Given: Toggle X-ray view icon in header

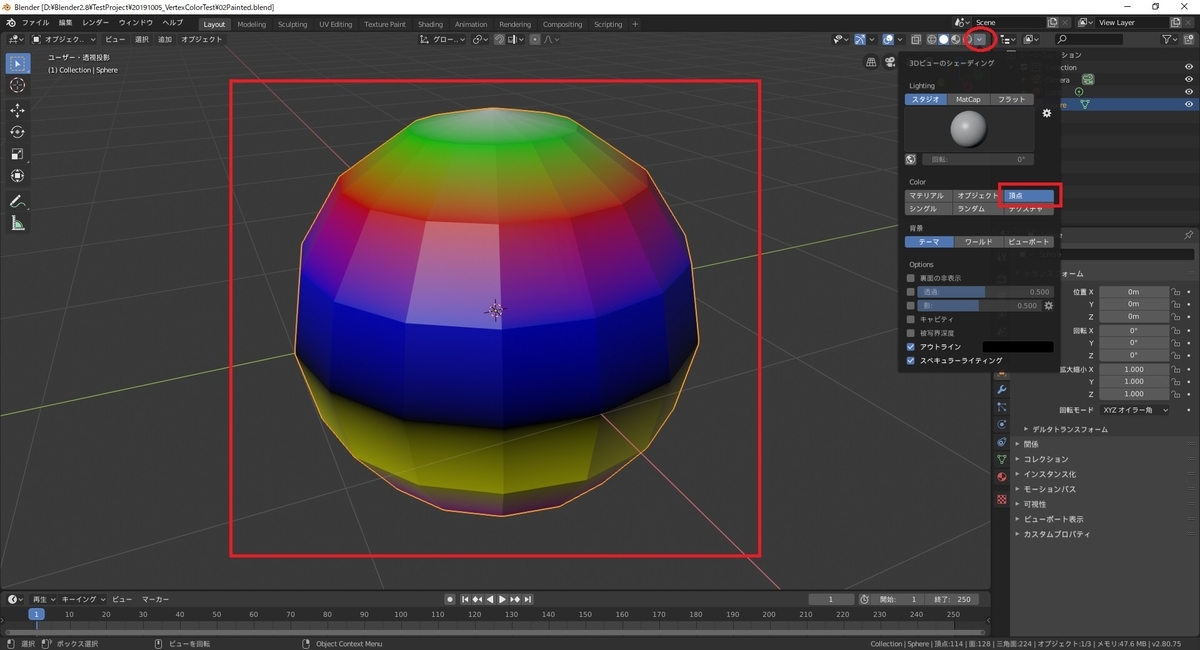Looking at the screenshot, I should (x=915, y=39).
